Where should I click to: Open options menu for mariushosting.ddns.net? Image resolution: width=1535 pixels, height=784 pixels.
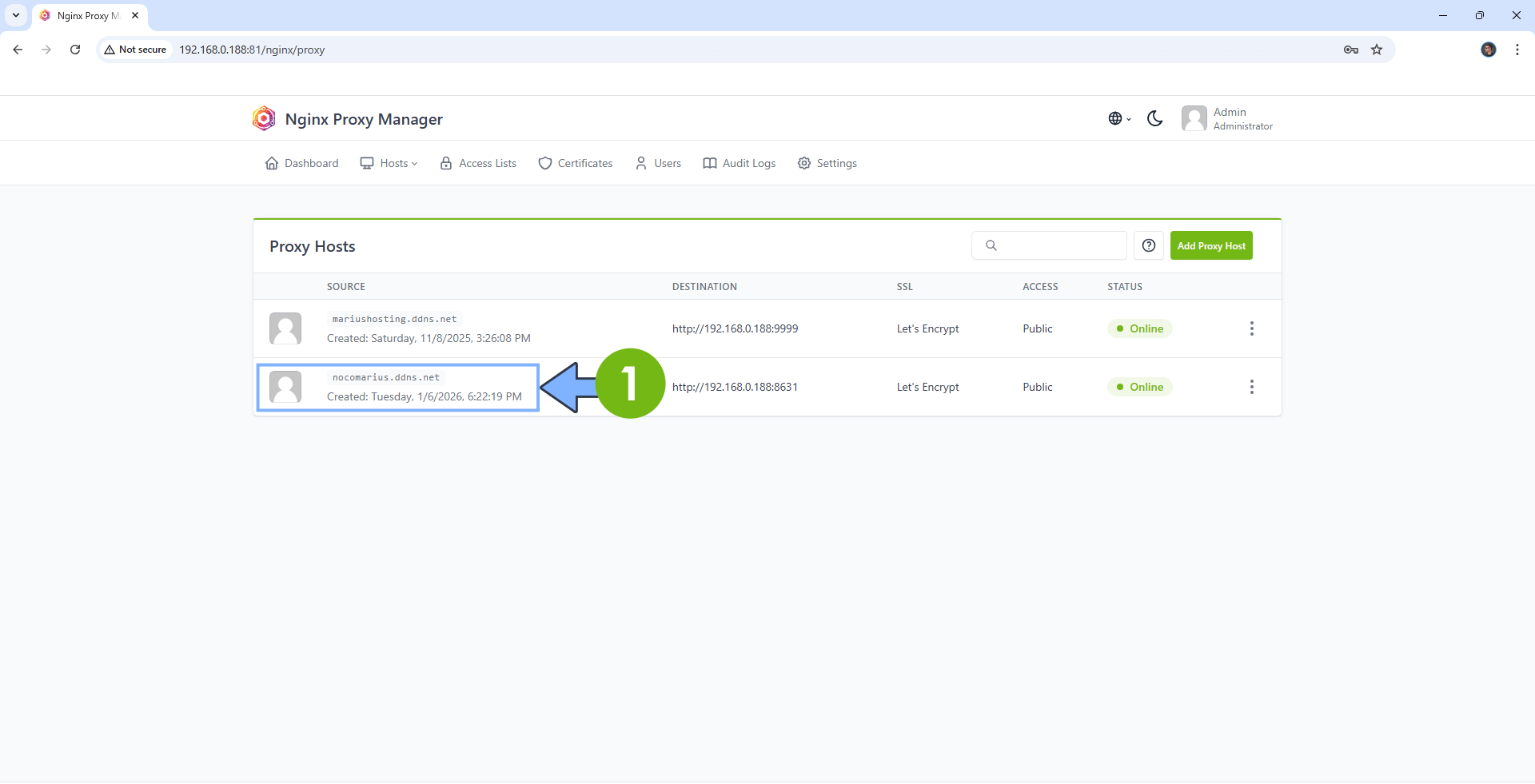(x=1251, y=328)
